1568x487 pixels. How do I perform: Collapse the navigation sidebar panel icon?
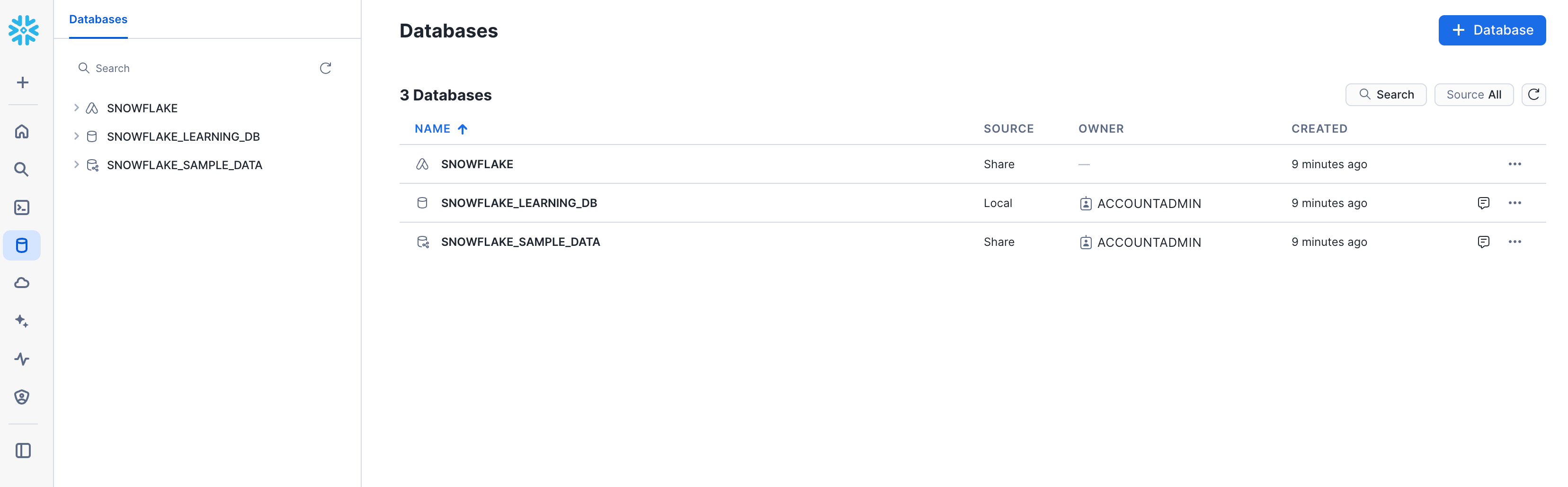coord(23,451)
